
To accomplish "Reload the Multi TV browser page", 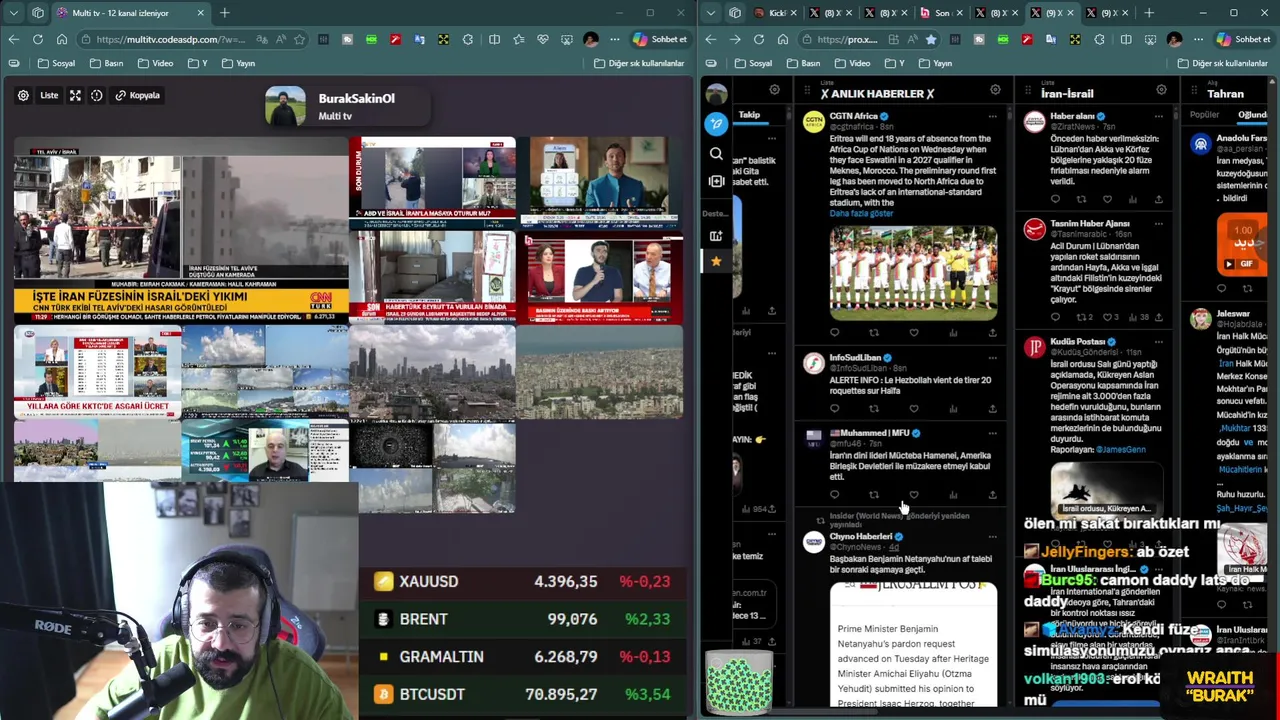I will point(37,39).
